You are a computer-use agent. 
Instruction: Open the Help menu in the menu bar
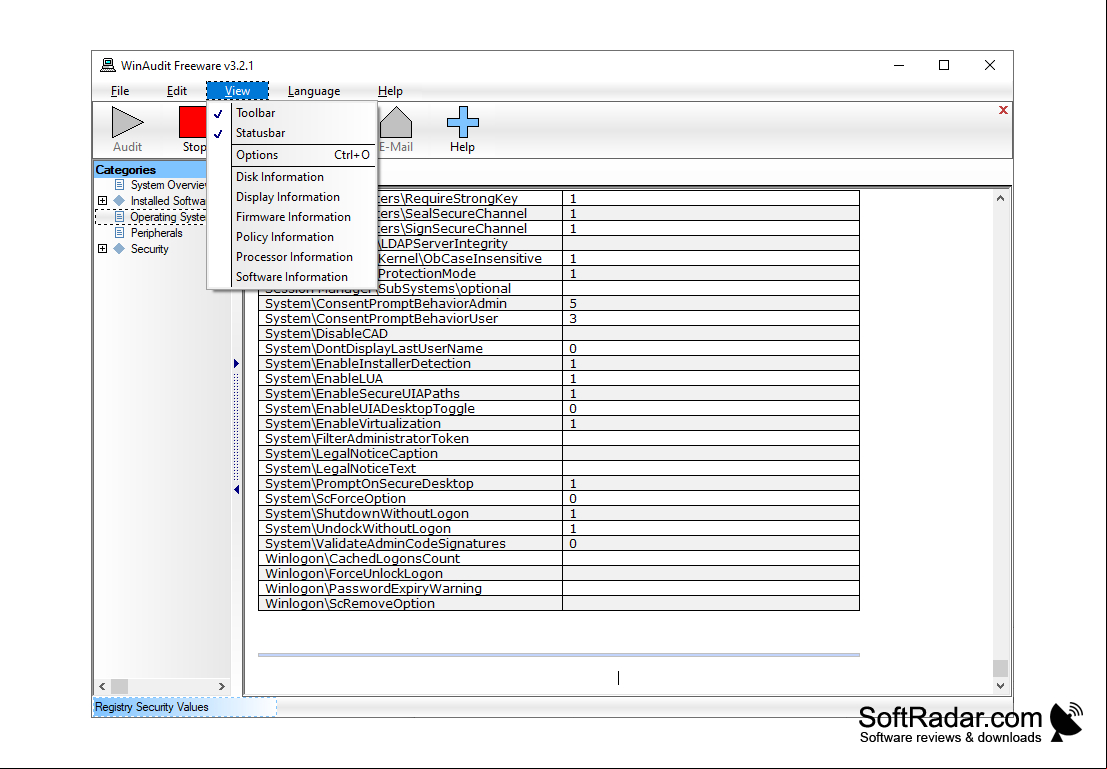[390, 91]
